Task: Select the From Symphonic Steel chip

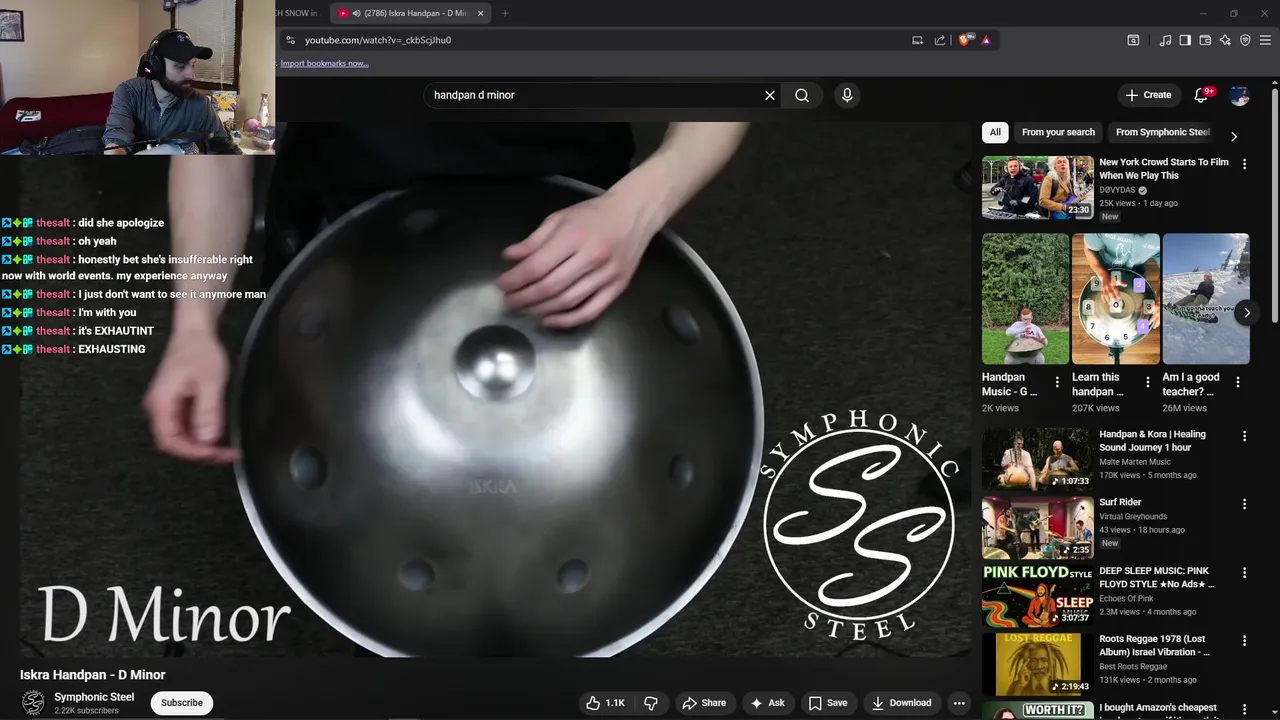Action: [x=1163, y=132]
